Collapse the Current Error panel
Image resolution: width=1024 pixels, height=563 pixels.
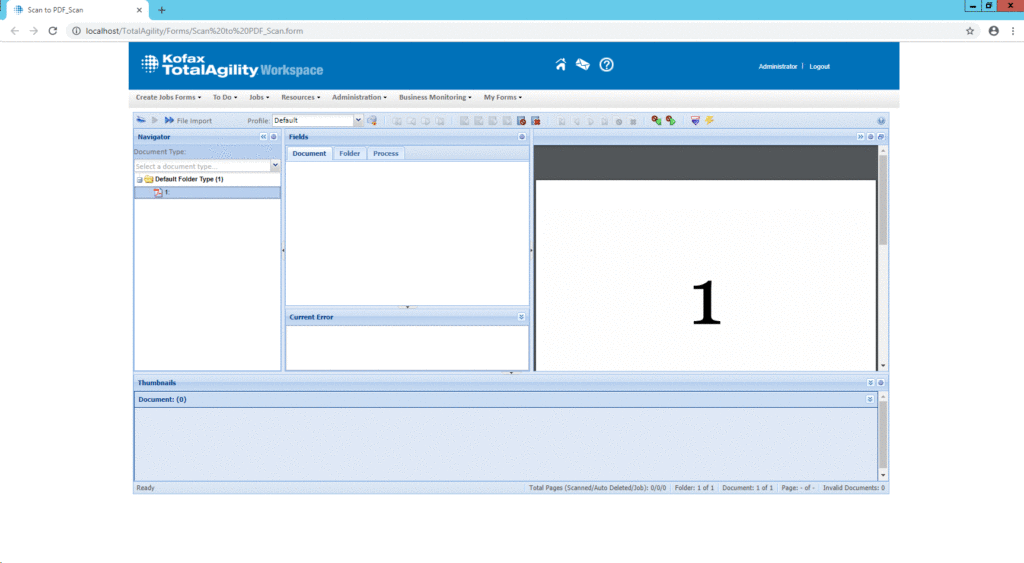point(521,317)
